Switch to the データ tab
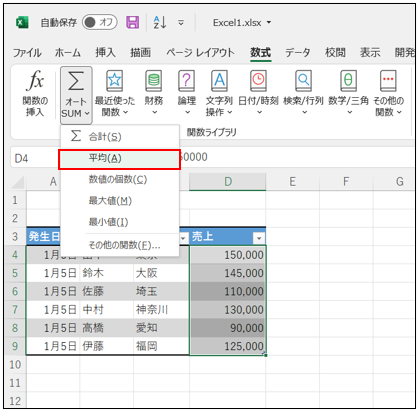The width and height of the screenshot is (417, 411). click(x=297, y=52)
